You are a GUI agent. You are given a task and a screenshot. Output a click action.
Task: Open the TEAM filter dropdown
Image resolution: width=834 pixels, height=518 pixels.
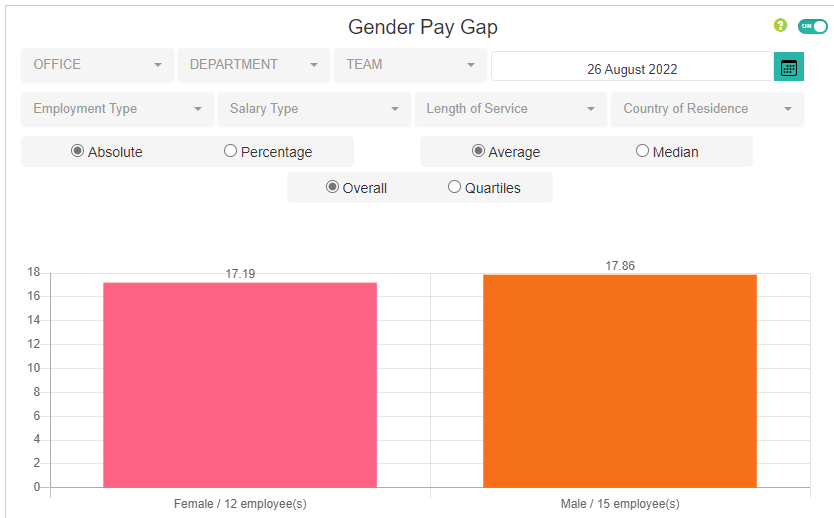410,65
